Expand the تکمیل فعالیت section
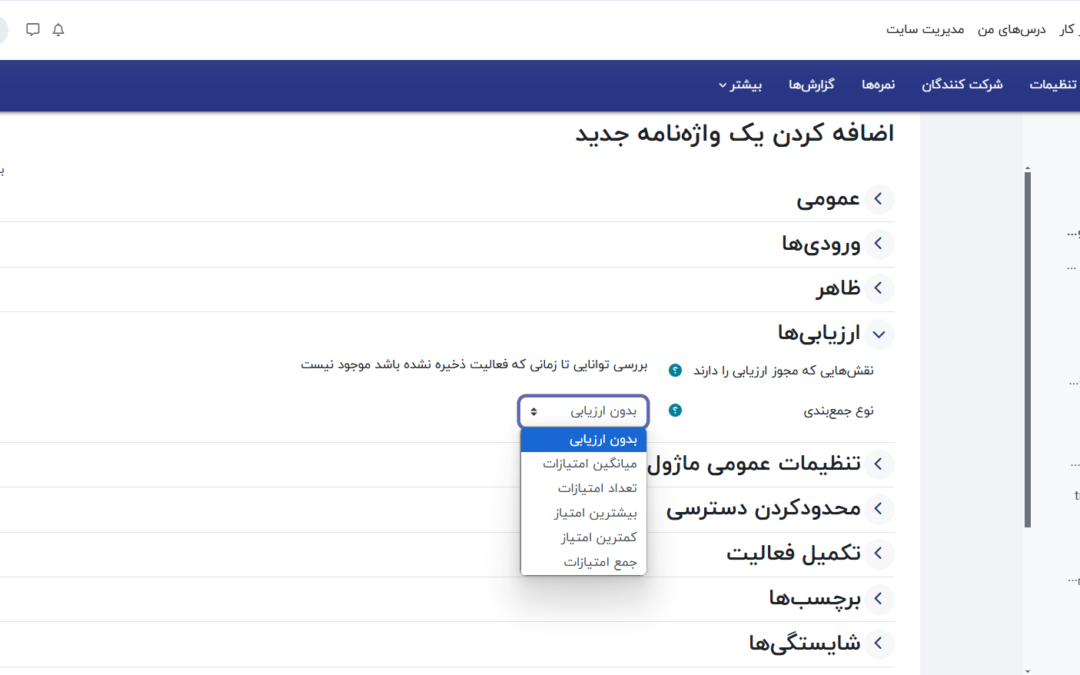Image resolution: width=1080 pixels, height=675 pixels. 878,553
